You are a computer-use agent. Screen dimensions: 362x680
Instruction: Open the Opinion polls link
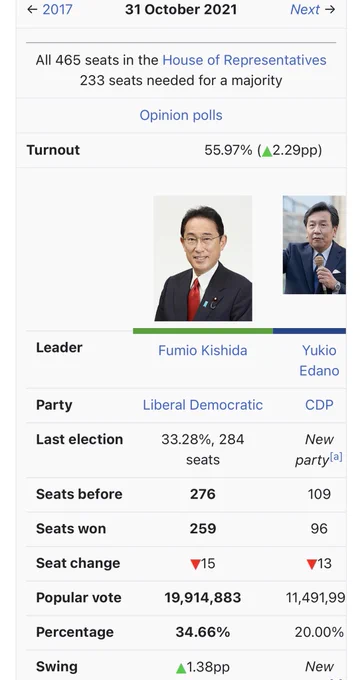point(181,115)
